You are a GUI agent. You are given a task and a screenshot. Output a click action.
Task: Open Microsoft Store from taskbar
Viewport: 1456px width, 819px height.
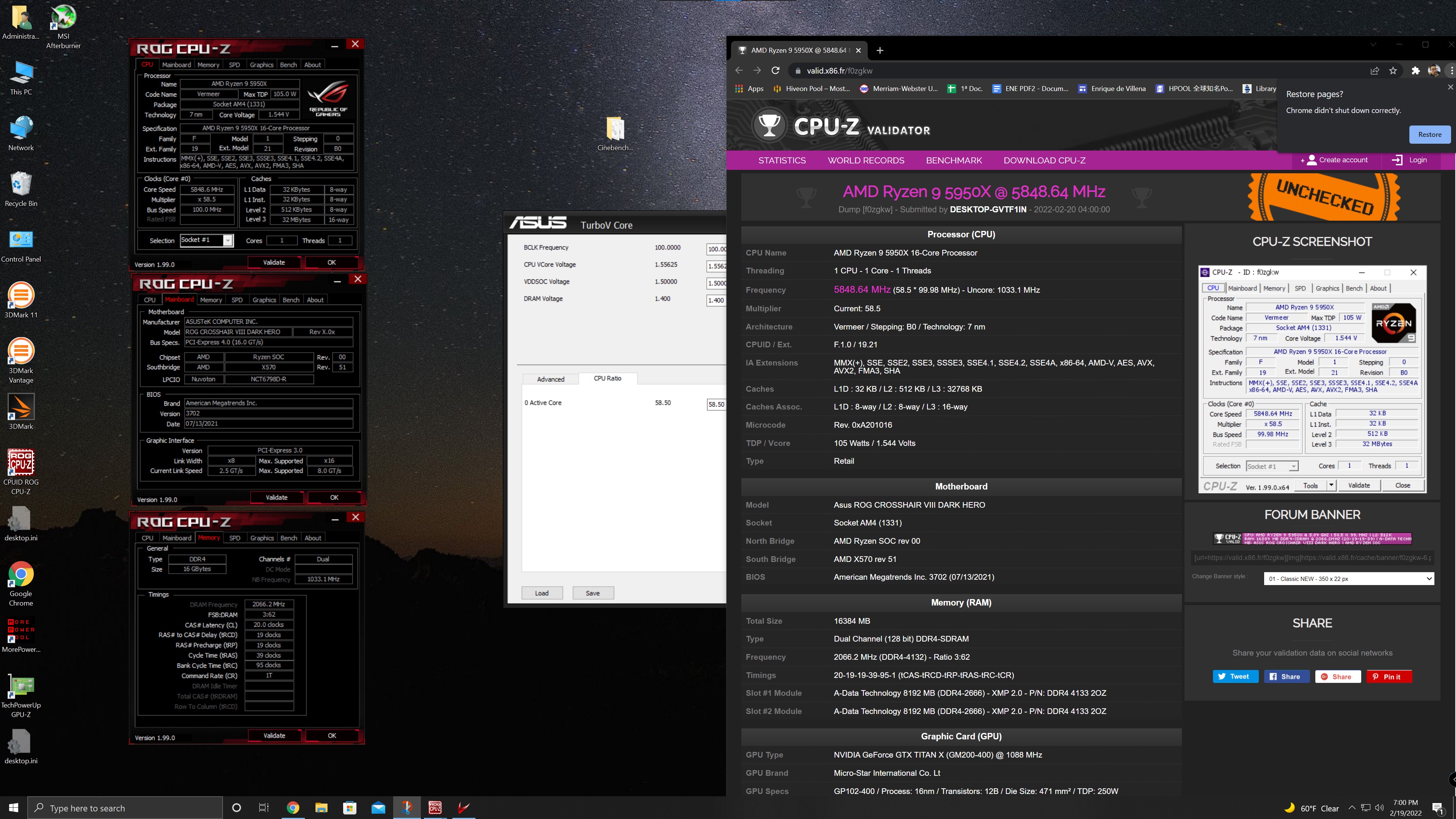pyautogui.click(x=350, y=808)
